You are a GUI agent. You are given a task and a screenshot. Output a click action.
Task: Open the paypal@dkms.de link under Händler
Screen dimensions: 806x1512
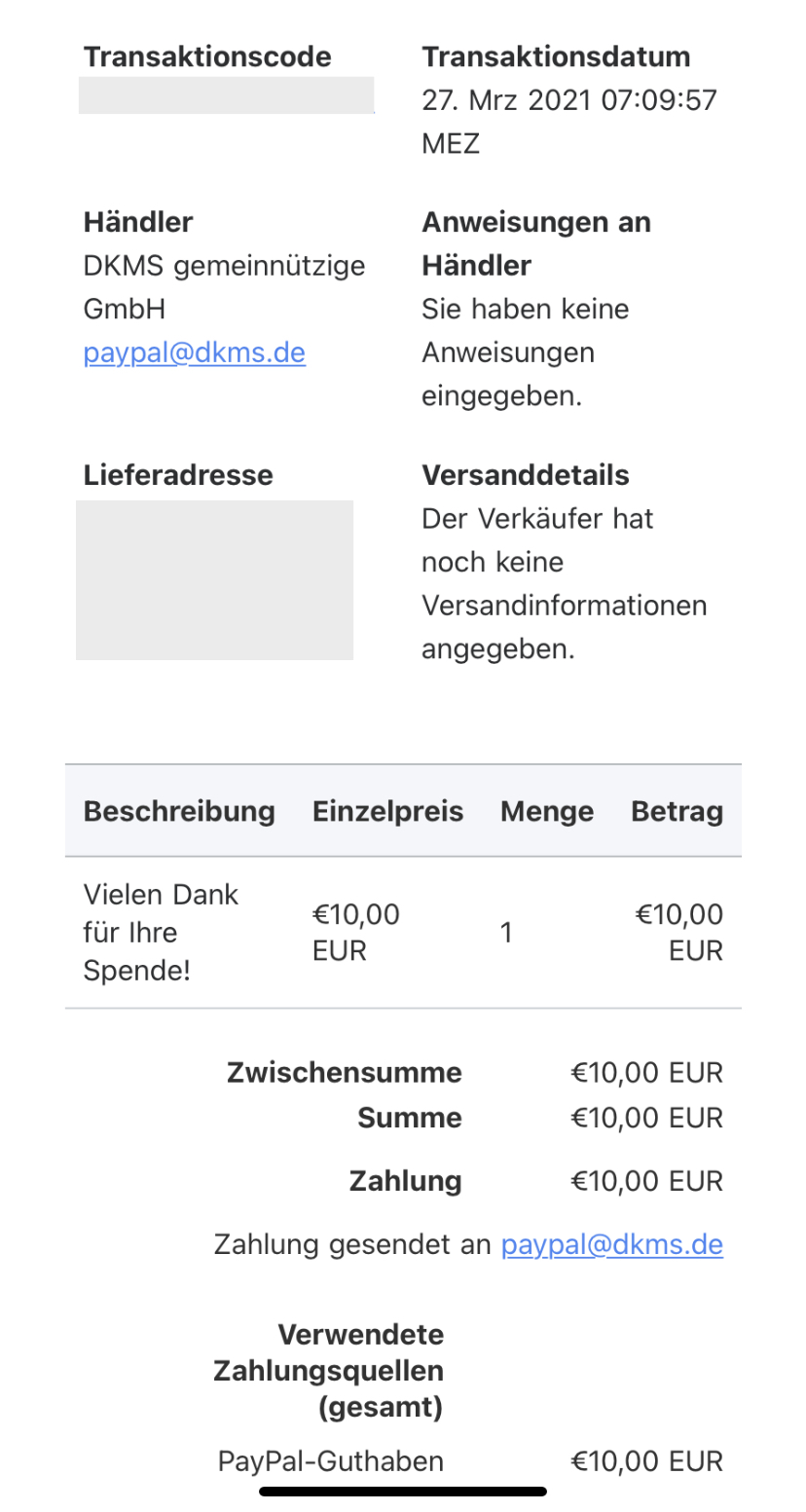194,352
